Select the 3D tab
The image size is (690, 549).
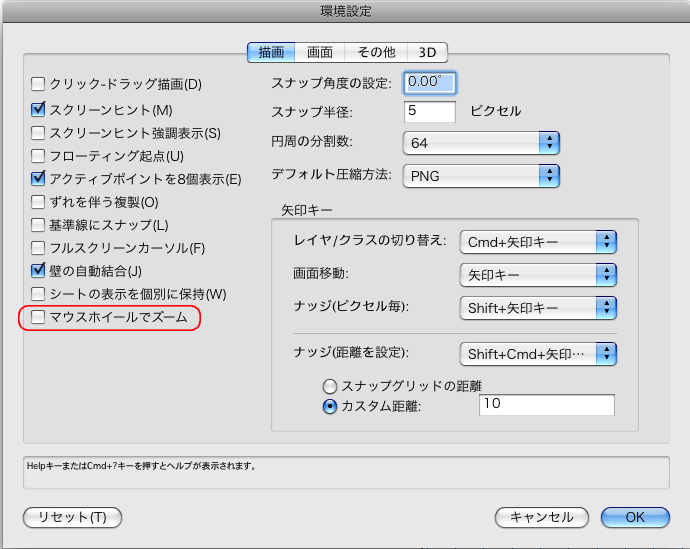427,52
